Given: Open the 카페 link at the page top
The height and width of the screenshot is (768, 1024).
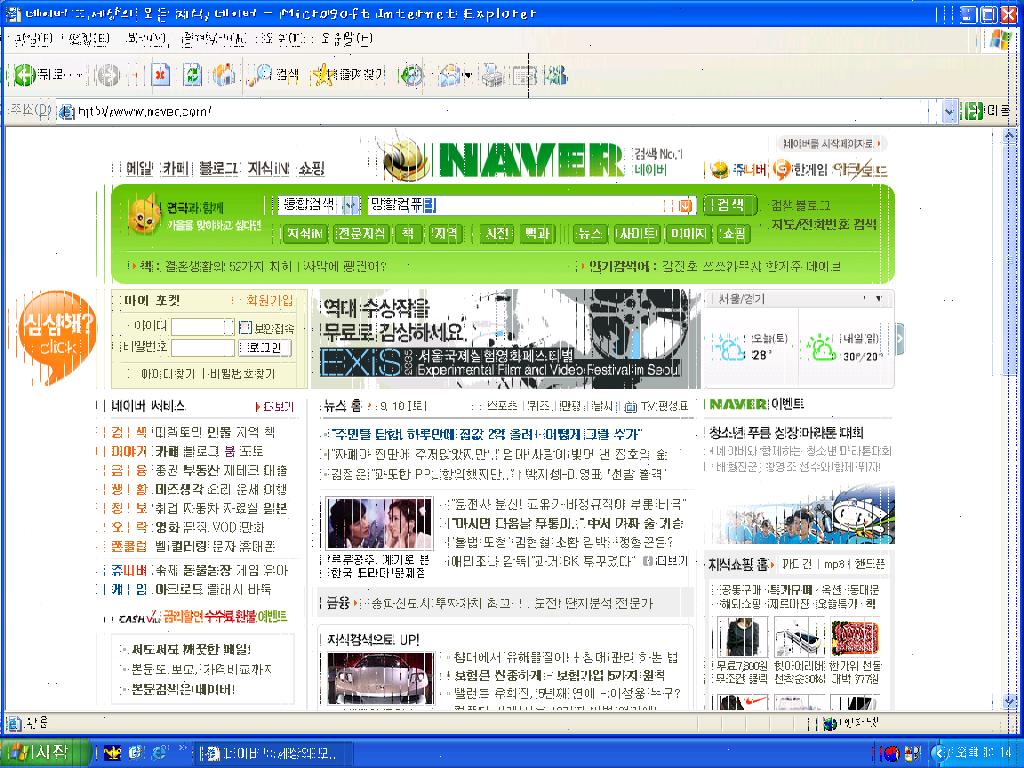Looking at the screenshot, I should click(175, 168).
